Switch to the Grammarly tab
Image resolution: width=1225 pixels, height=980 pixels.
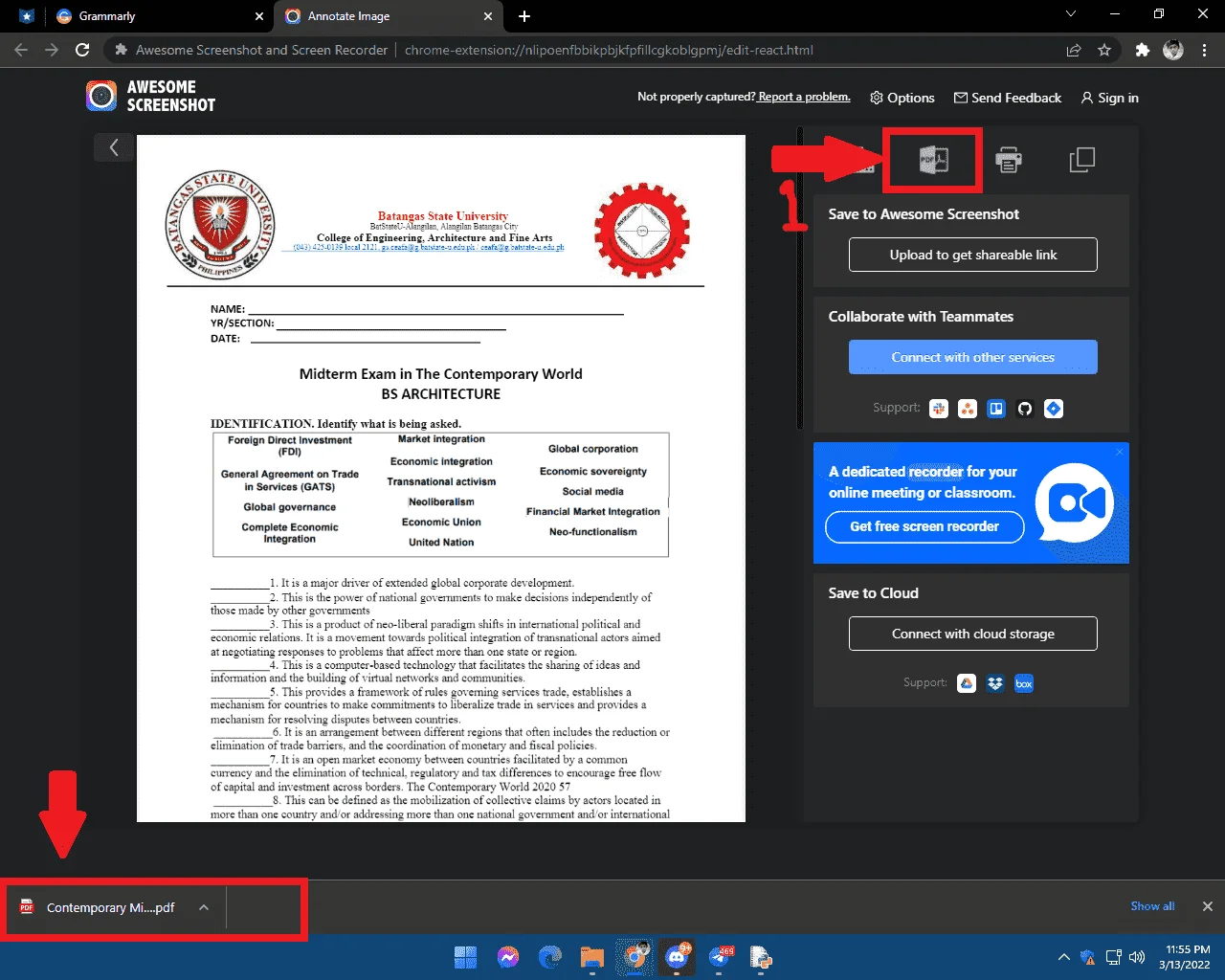click(x=159, y=16)
